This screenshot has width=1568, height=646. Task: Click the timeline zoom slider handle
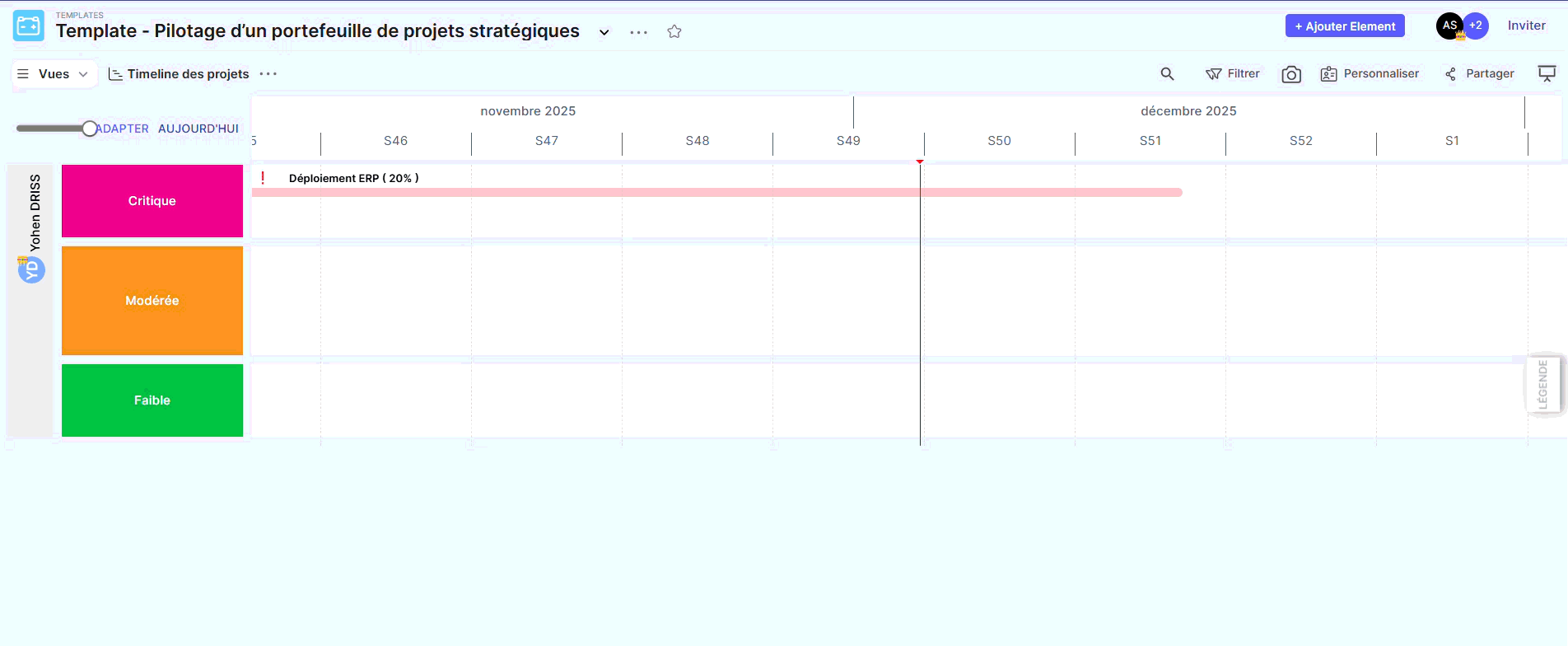pos(89,129)
